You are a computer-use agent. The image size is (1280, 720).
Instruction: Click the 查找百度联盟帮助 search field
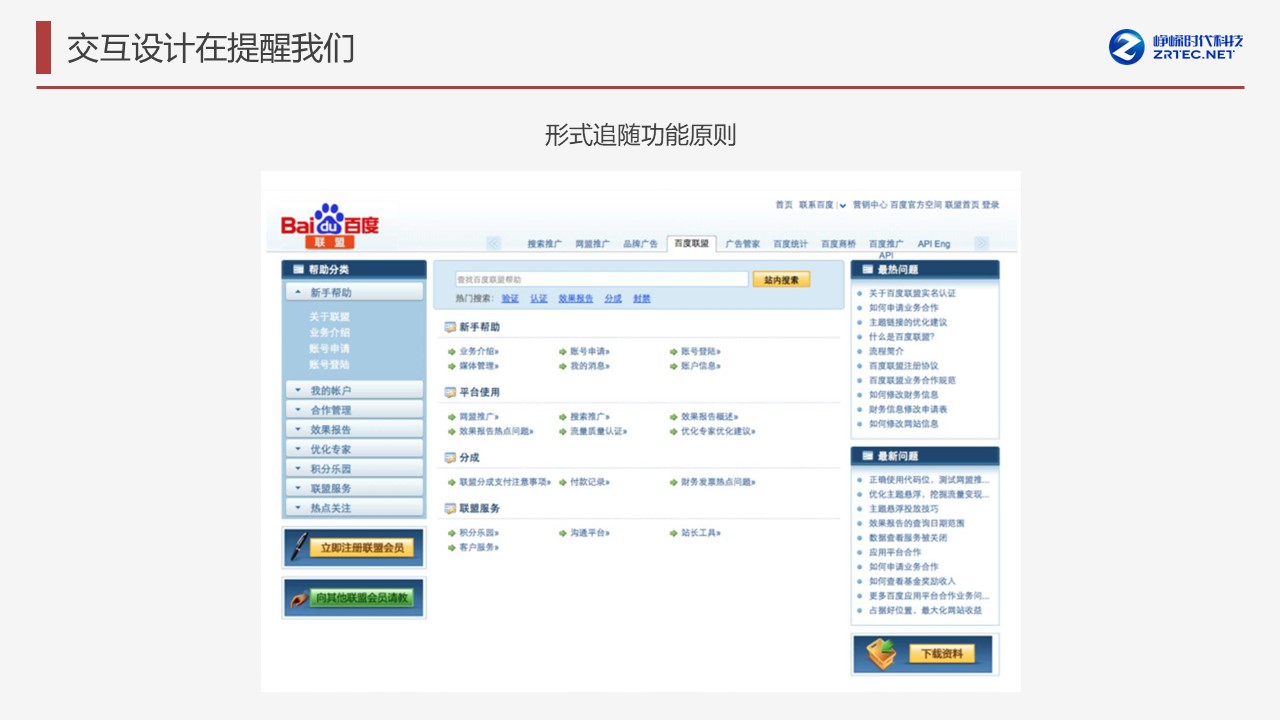[x=601, y=280]
